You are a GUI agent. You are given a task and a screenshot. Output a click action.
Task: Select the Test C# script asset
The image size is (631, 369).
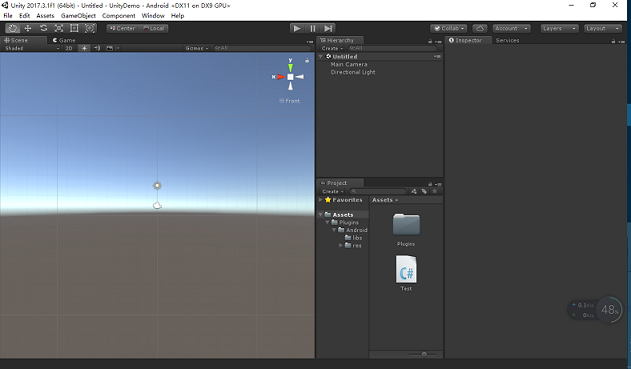406,273
